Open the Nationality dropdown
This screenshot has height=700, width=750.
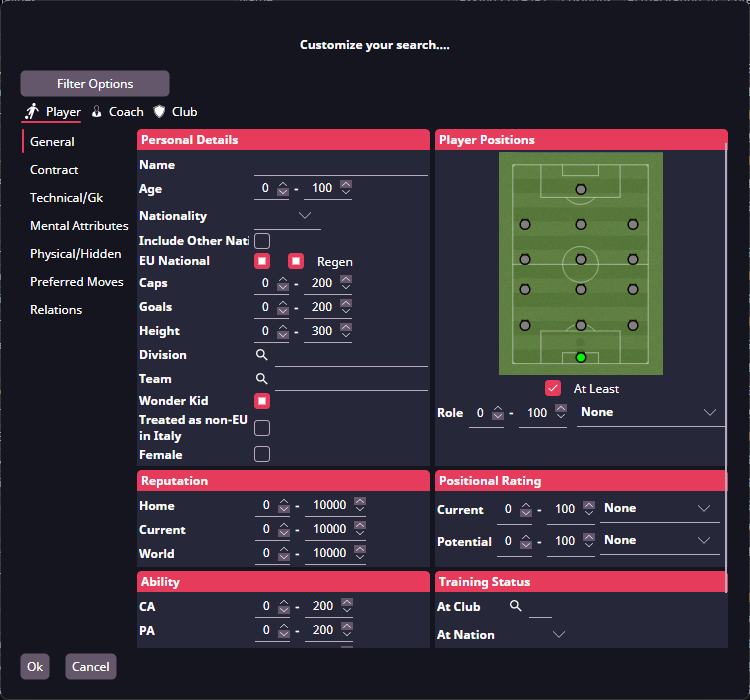(305, 216)
